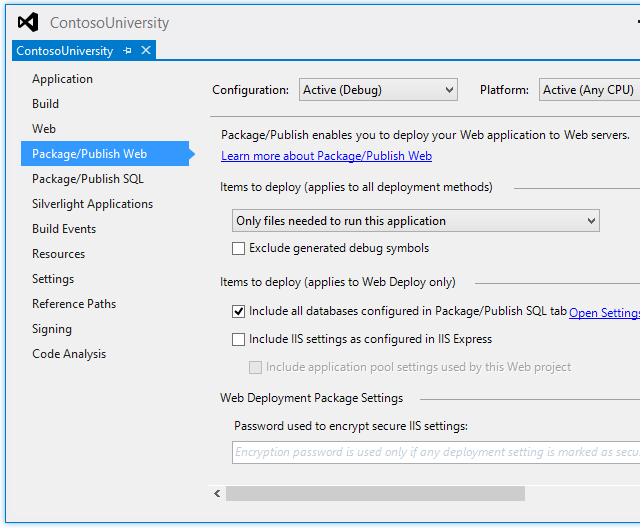Uncheck Include all databases checkbox
This screenshot has width=640, height=528.
click(x=238, y=312)
